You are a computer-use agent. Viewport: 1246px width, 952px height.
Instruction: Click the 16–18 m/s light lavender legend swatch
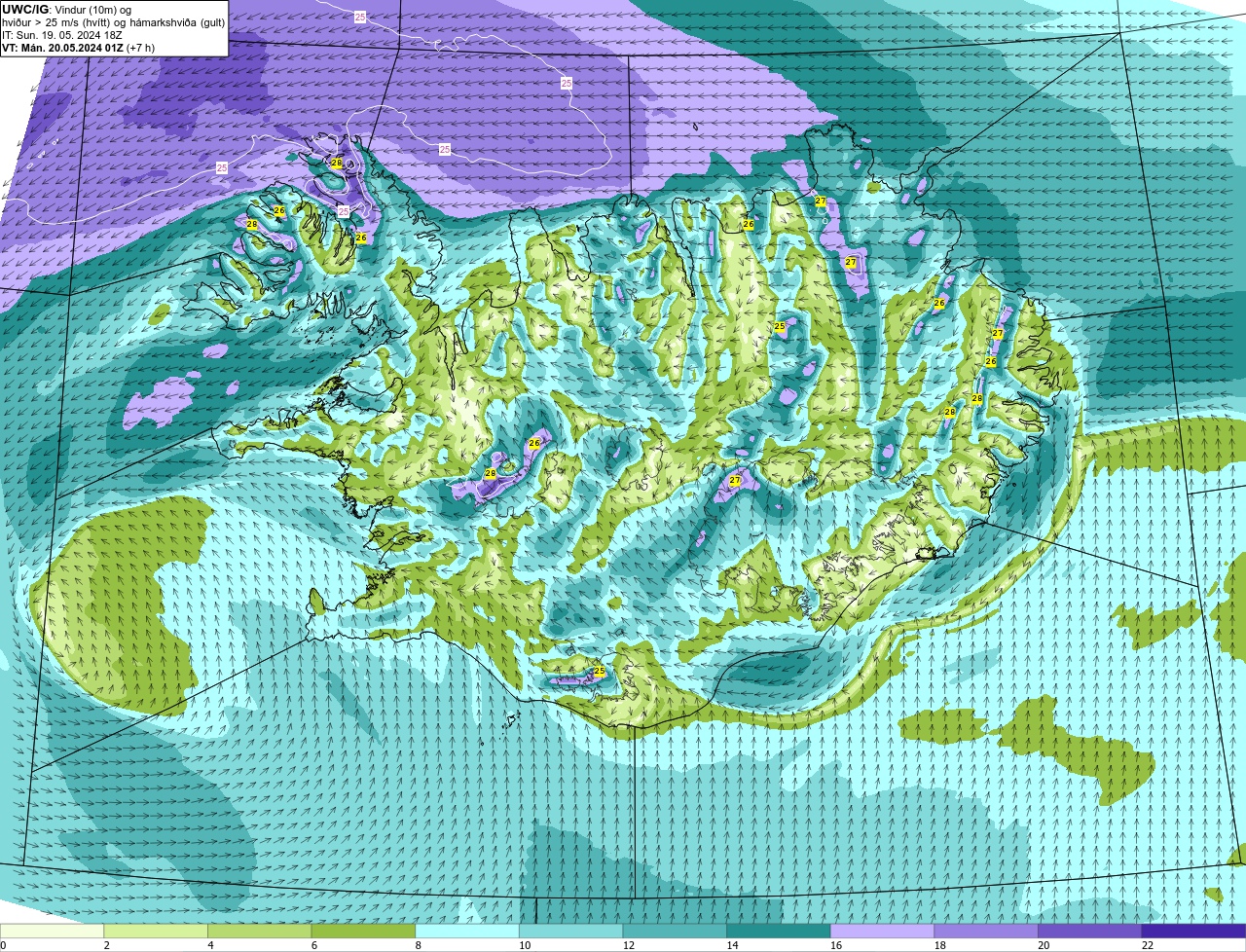[x=882, y=932]
